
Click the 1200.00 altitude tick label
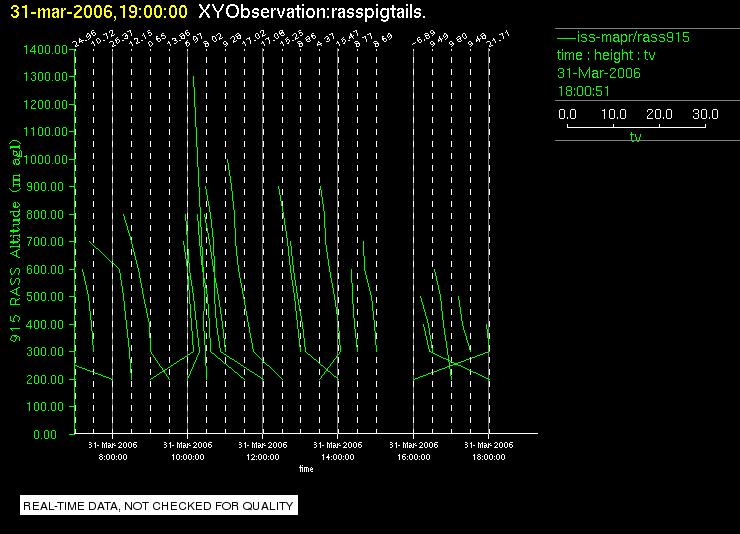click(45, 104)
